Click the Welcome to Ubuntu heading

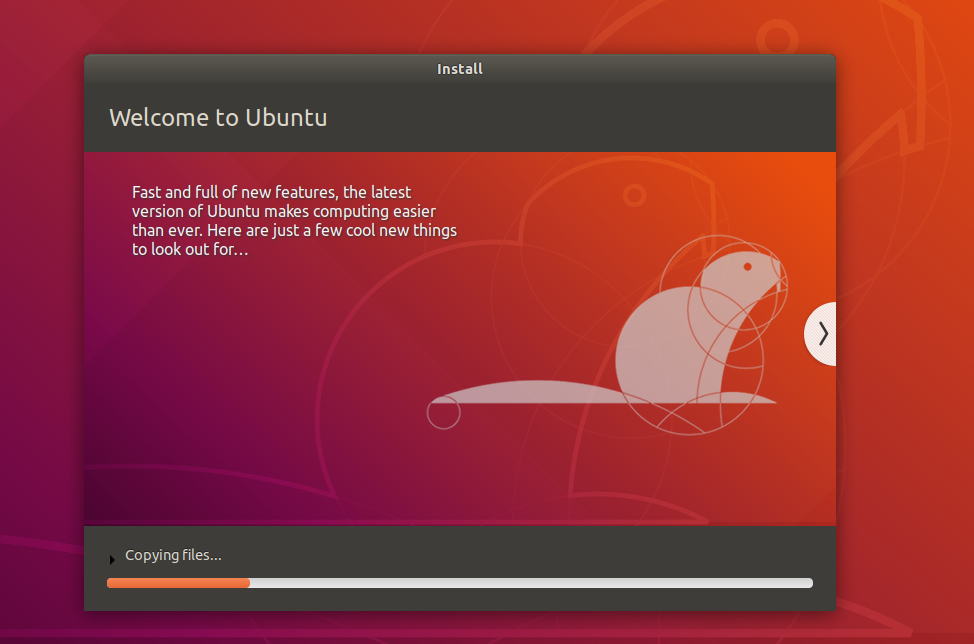pyautogui.click(x=218, y=117)
